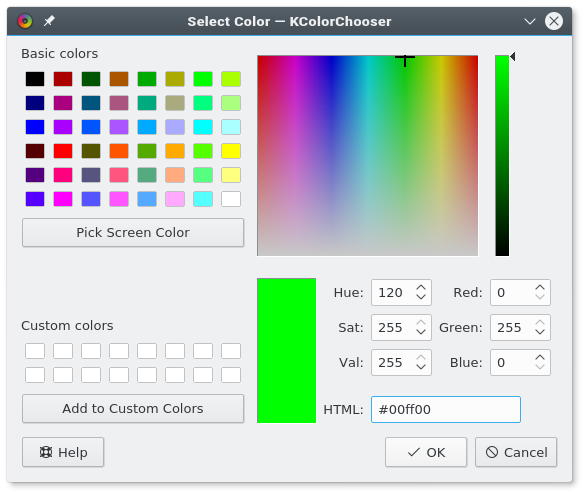Viewport: 585px width, 495px height.
Task: Click inside the hue-saturation gradient area
Action: (367, 156)
